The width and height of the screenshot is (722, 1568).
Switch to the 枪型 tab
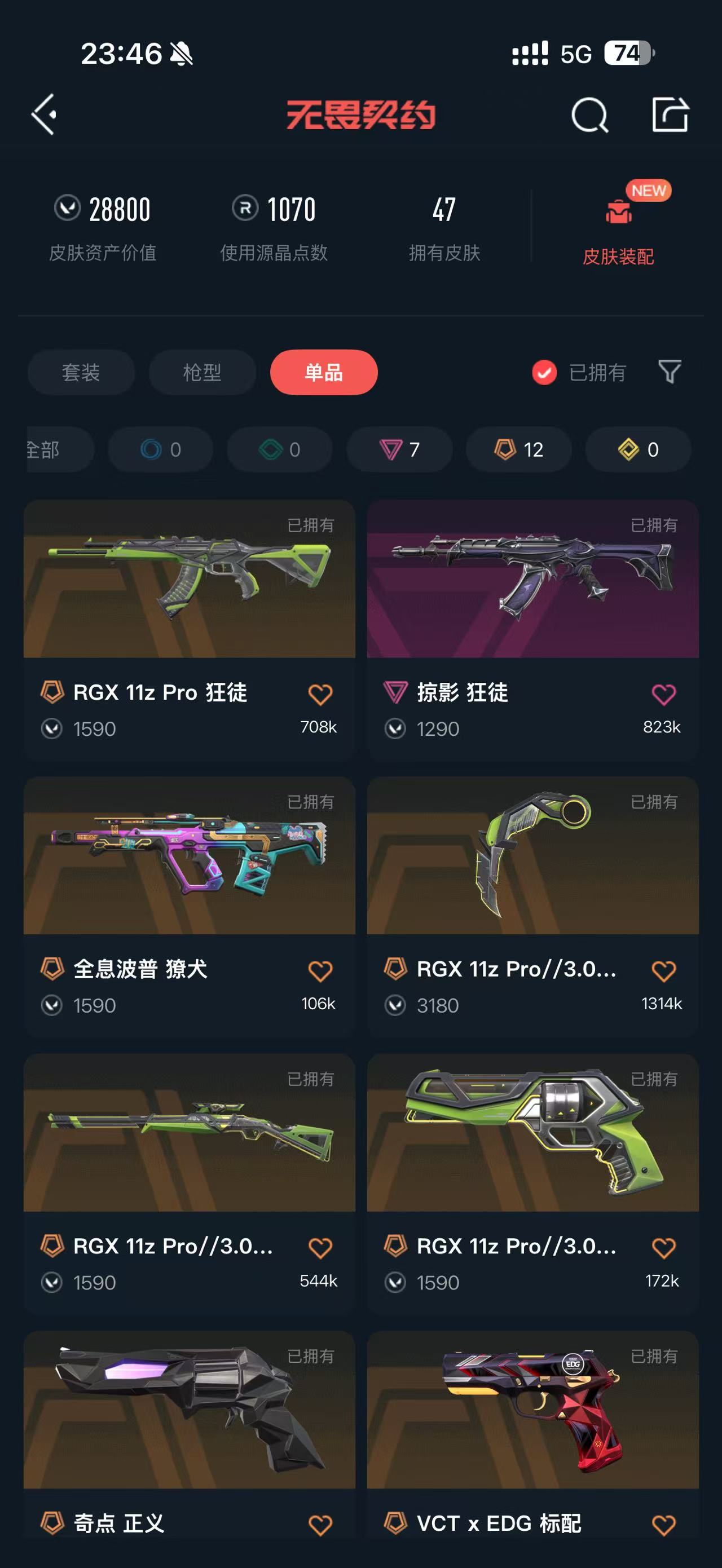point(202,372)
